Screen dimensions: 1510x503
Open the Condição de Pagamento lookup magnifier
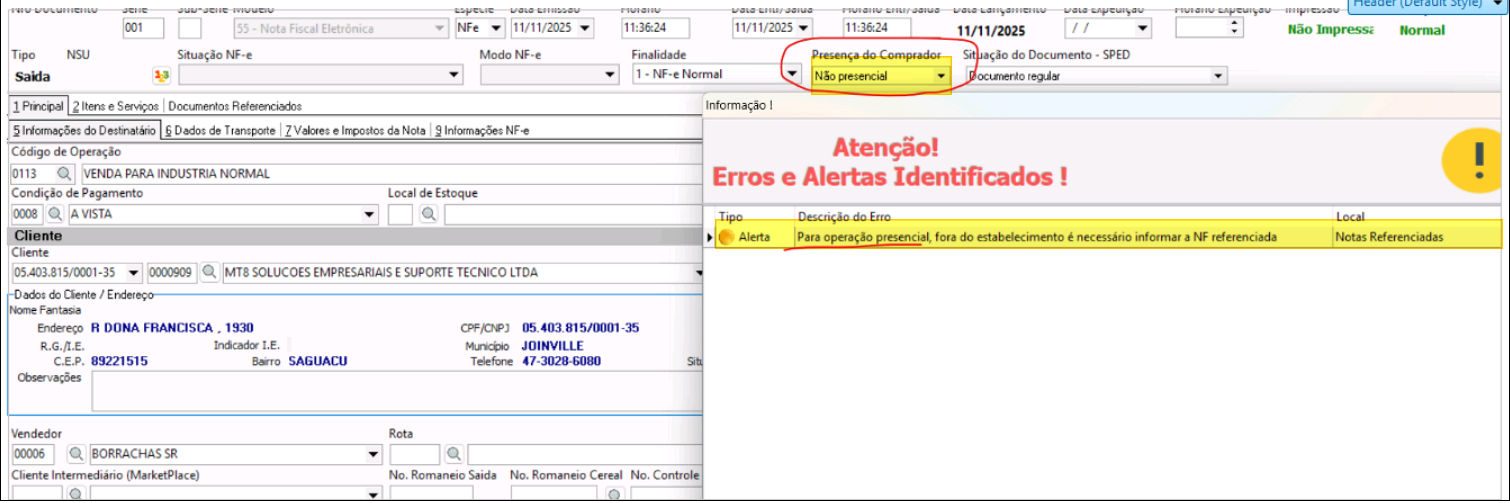[55, 214]
